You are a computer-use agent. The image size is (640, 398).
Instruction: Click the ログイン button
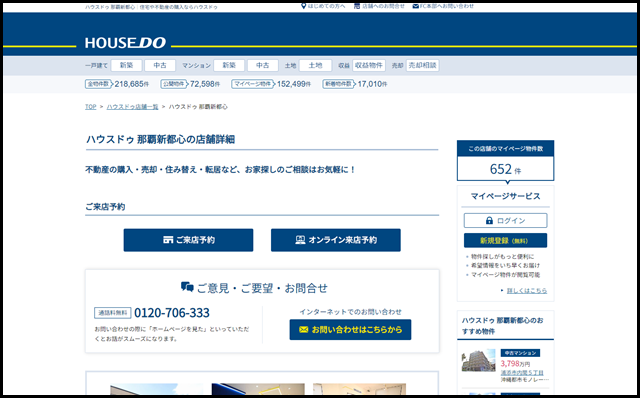pyautogui.click(x=505, y=220)
